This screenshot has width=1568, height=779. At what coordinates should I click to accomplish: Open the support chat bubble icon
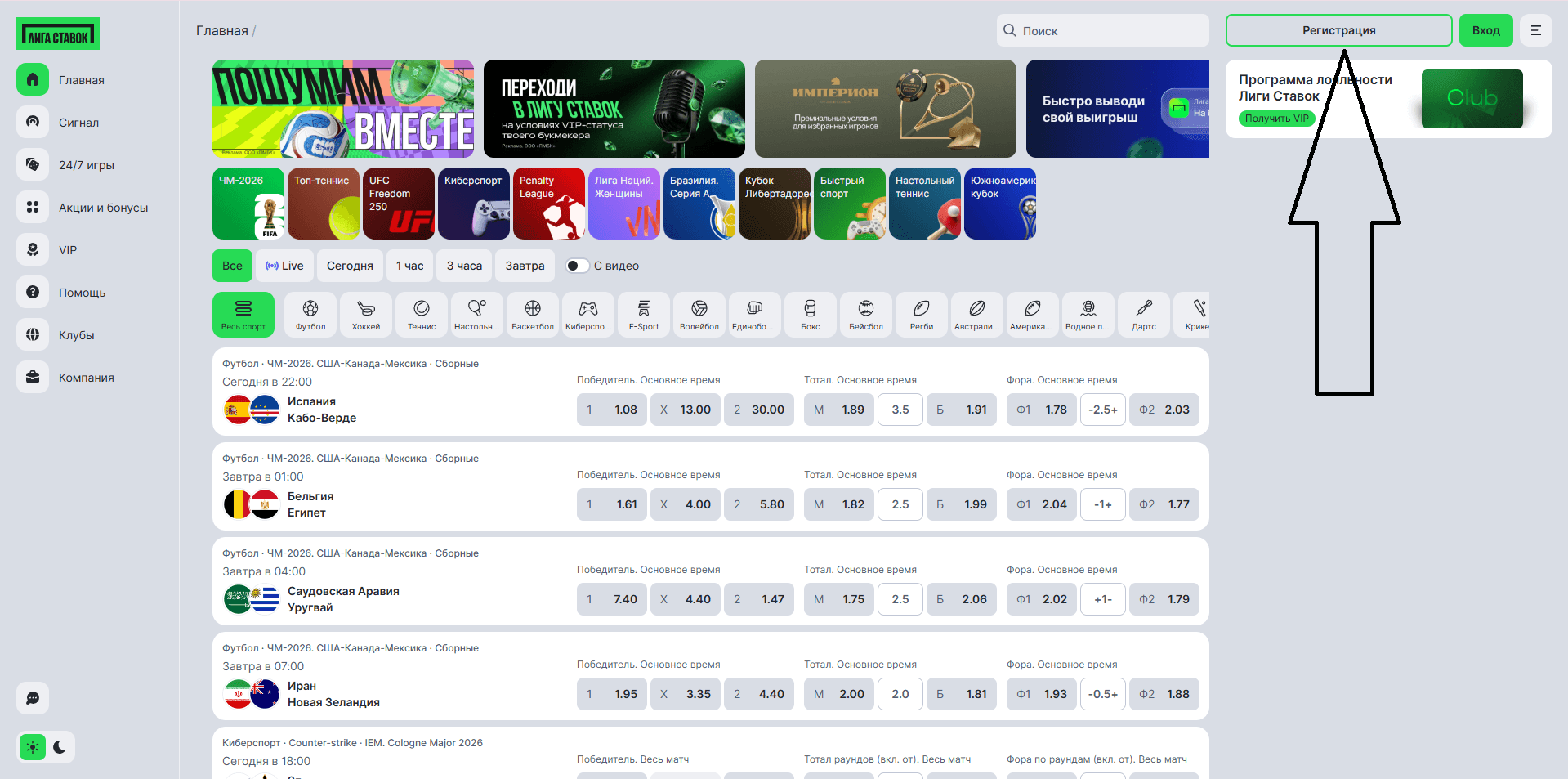(33, 698)
